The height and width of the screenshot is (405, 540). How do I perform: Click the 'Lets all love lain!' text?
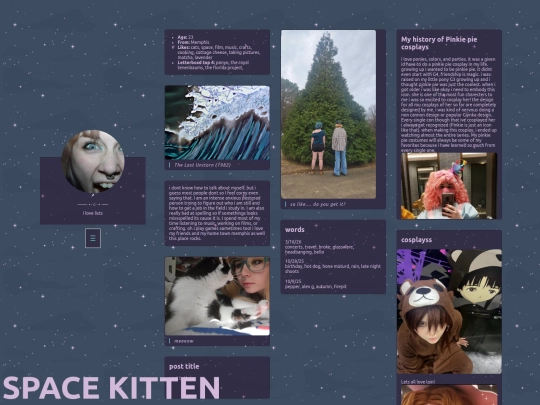(x=418, y=382)
